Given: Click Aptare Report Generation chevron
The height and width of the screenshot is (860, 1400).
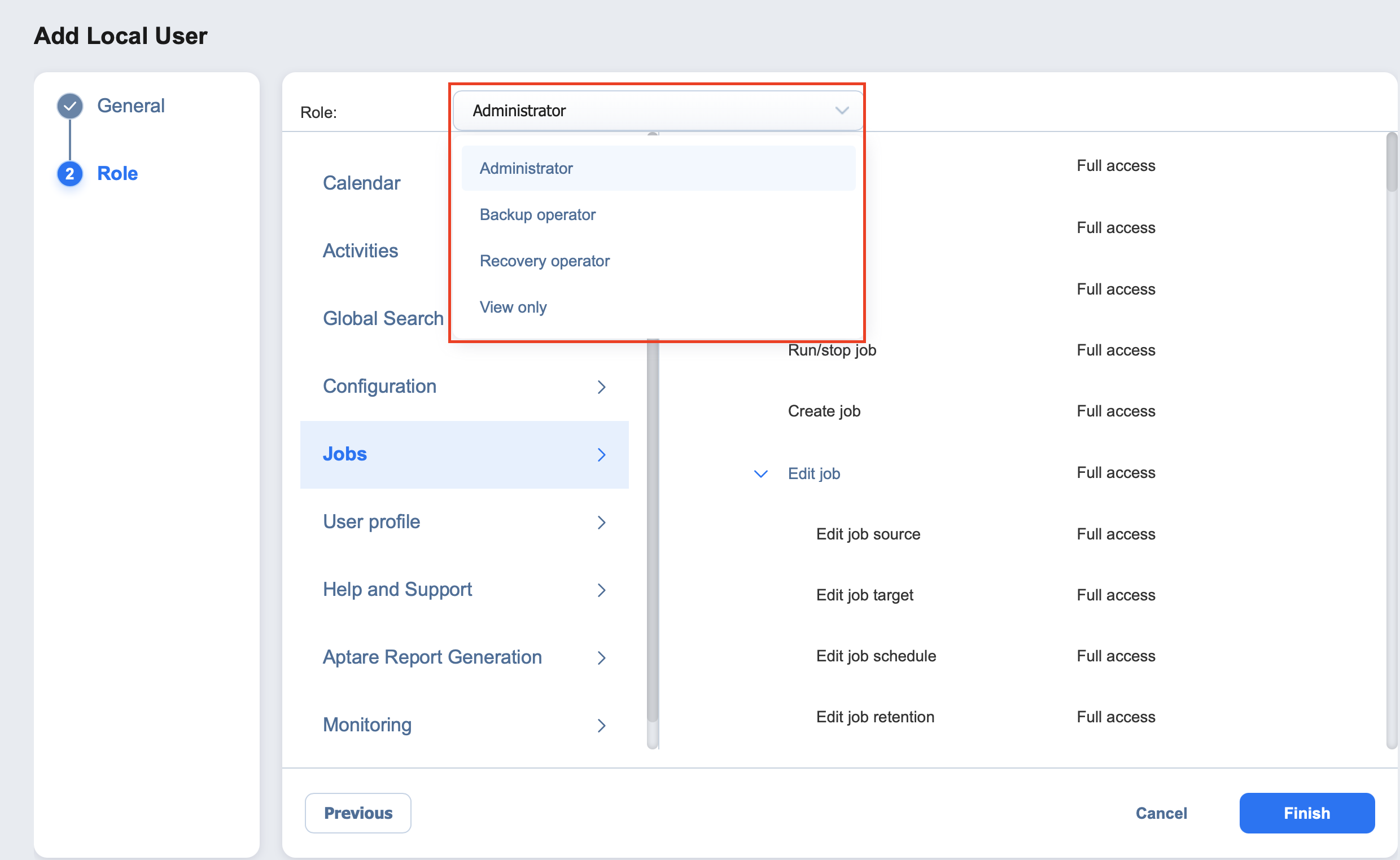Looking at the screenshot, I should (x=601, y=657).
